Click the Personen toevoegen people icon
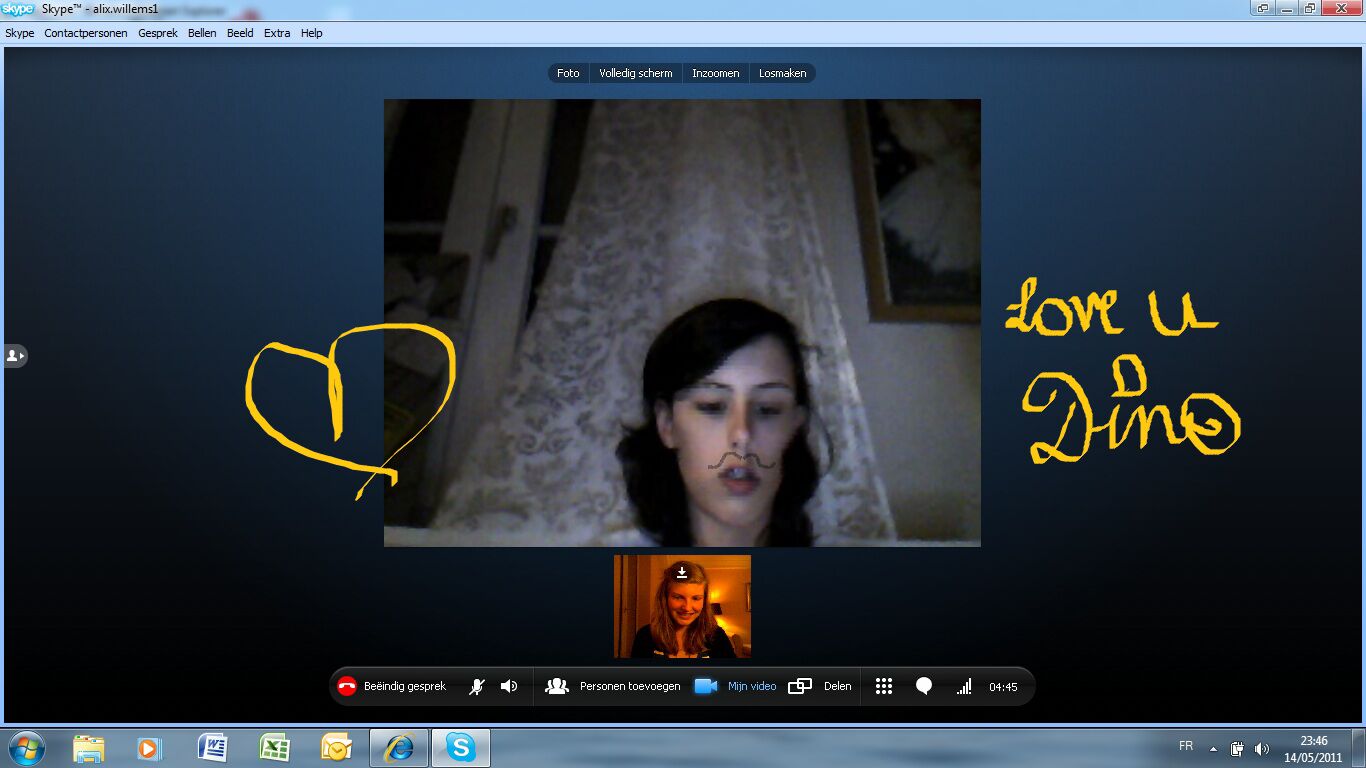1366x768 pixels. (557, 686)
